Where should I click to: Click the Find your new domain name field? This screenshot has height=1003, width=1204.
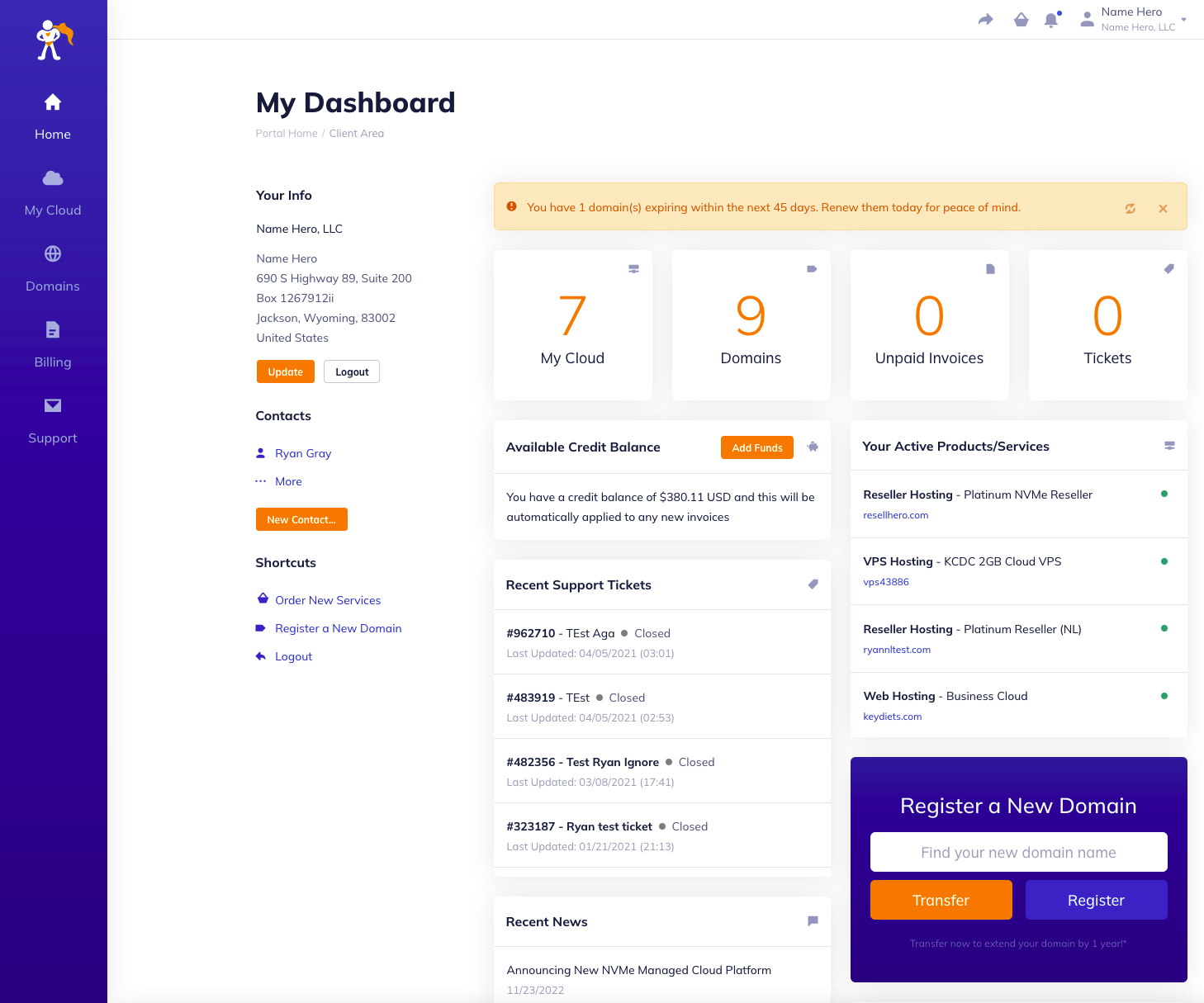point(1019,852)
